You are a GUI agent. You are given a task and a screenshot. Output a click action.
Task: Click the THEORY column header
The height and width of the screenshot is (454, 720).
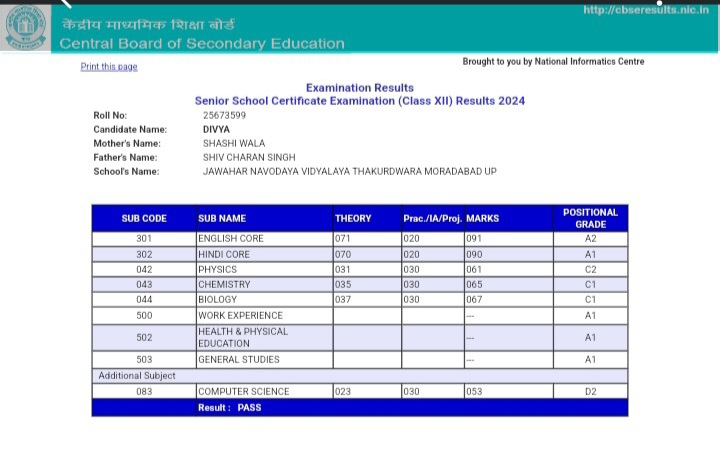(x=367, y=219)
